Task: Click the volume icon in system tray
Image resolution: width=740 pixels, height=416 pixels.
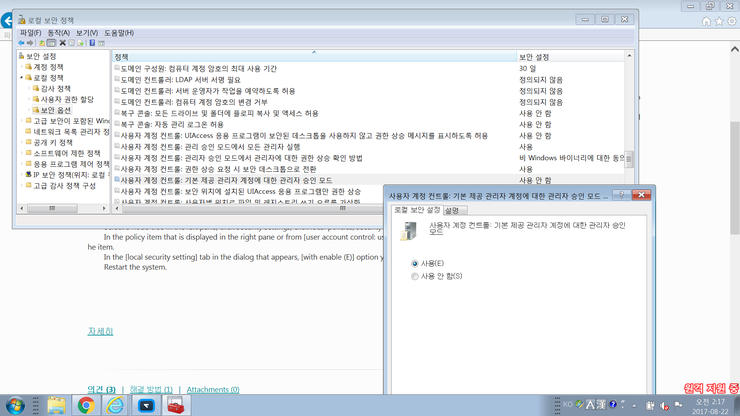Action: click(664, 405)
